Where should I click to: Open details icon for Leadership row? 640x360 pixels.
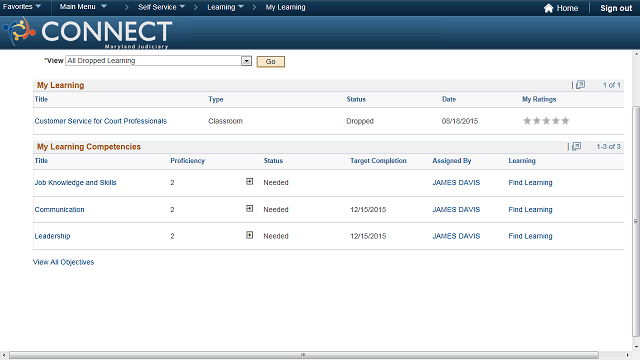[249, 235]
